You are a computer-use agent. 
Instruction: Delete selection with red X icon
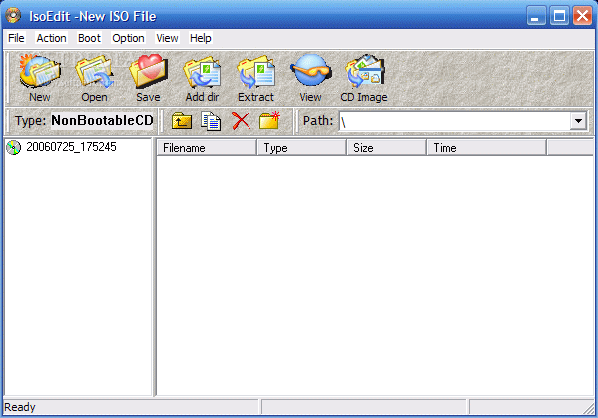[241, 121]
